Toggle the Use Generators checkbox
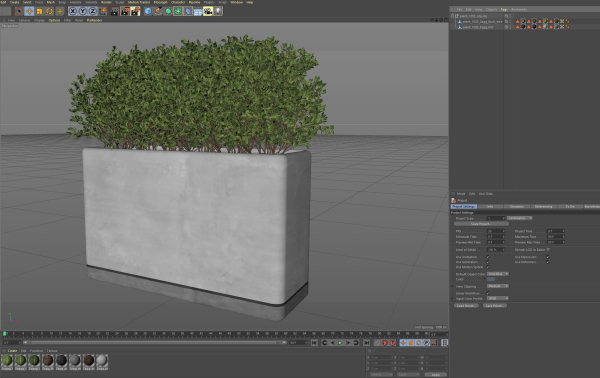 point(488,262)
